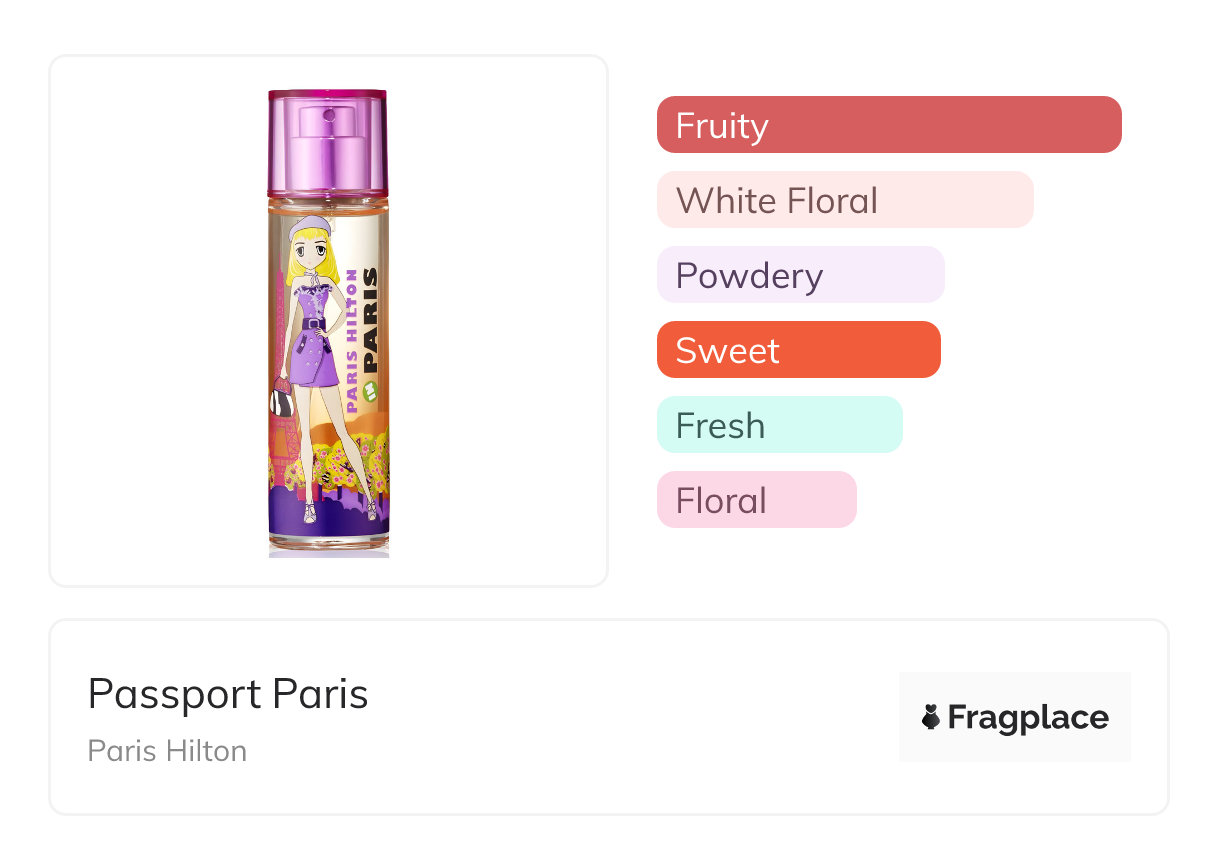
Task: Click the Fragplace wordmark text
Action: [1028, 717]
